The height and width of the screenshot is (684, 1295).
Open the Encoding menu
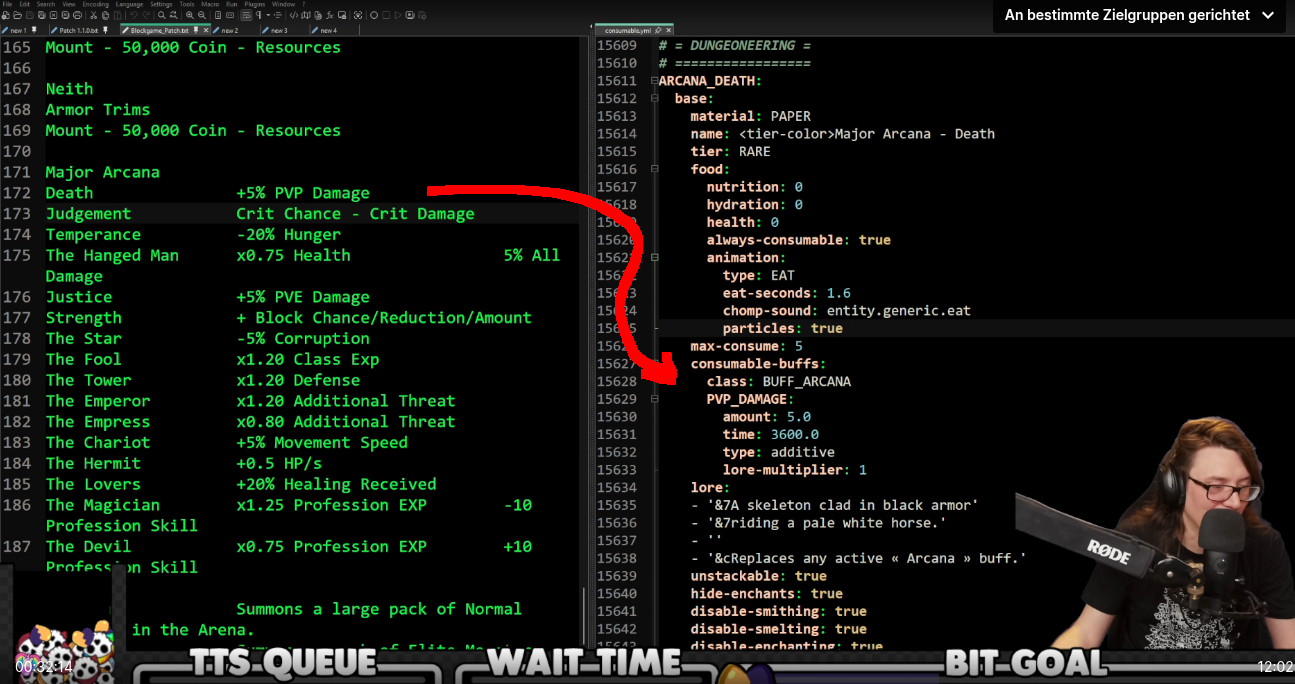tap(95, 4)
